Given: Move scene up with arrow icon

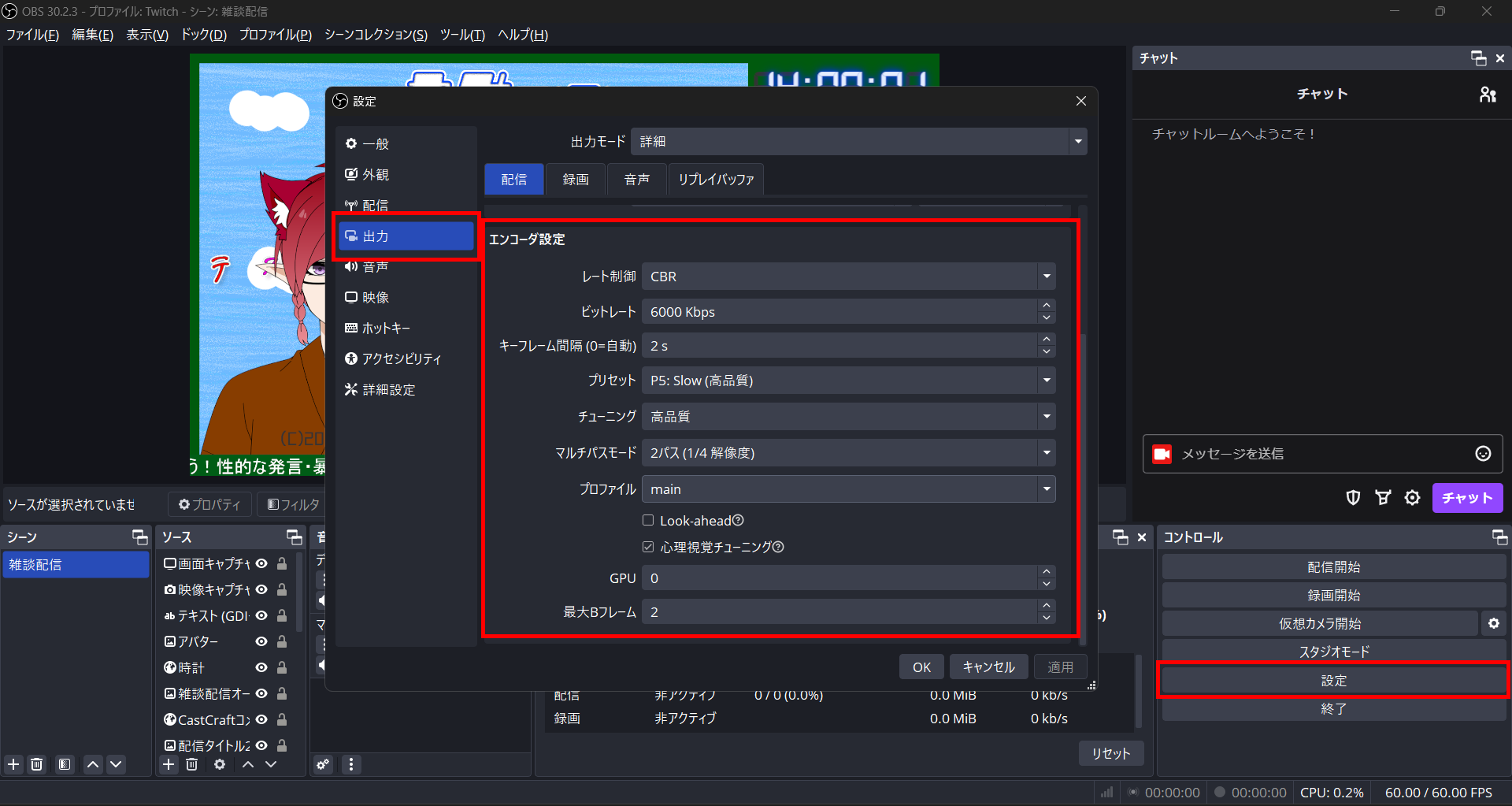Looking at the screenshot, I should [x=93, y=764].
